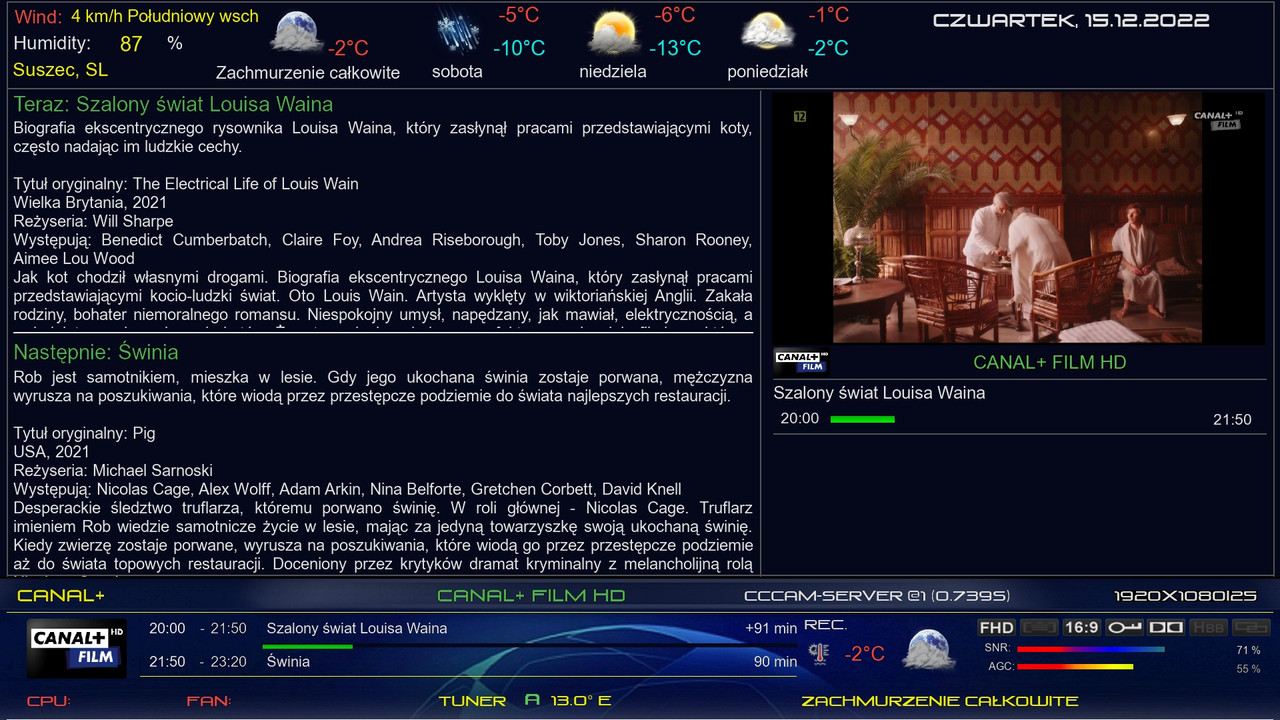The image size is (1280, 720).
Task: Click the current weather cloudy-moon icon at top
Action: (297, 32)
